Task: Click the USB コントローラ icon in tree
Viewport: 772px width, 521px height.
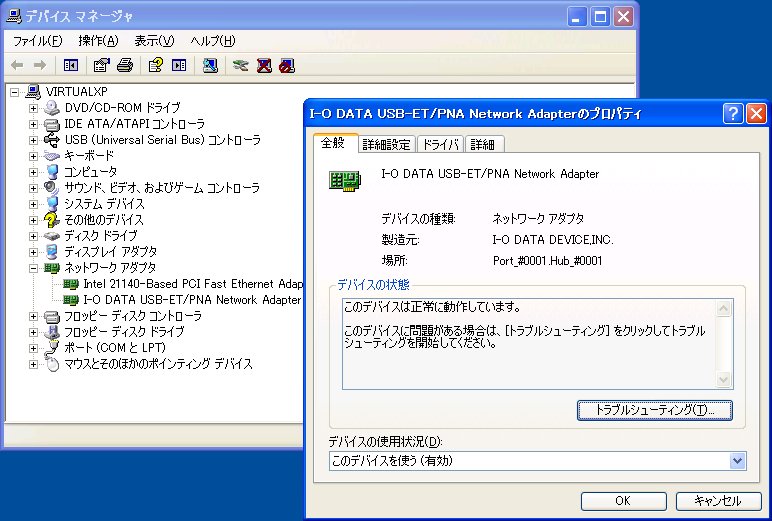Action: (52, 139)
